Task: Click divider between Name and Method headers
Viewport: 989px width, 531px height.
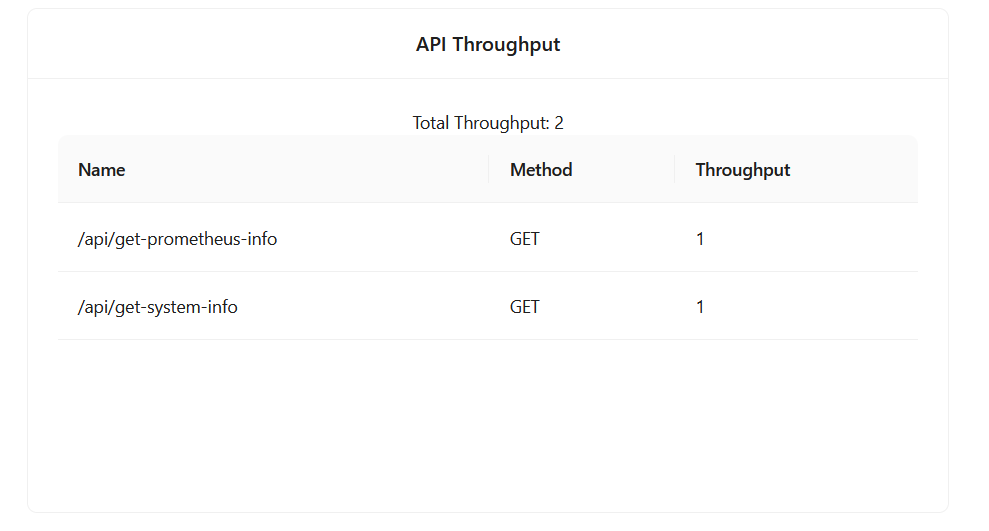Action: [x=489, y=170]
